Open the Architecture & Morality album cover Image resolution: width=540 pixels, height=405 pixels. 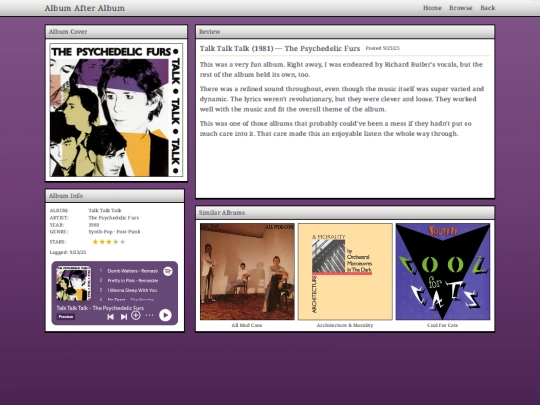345,272
